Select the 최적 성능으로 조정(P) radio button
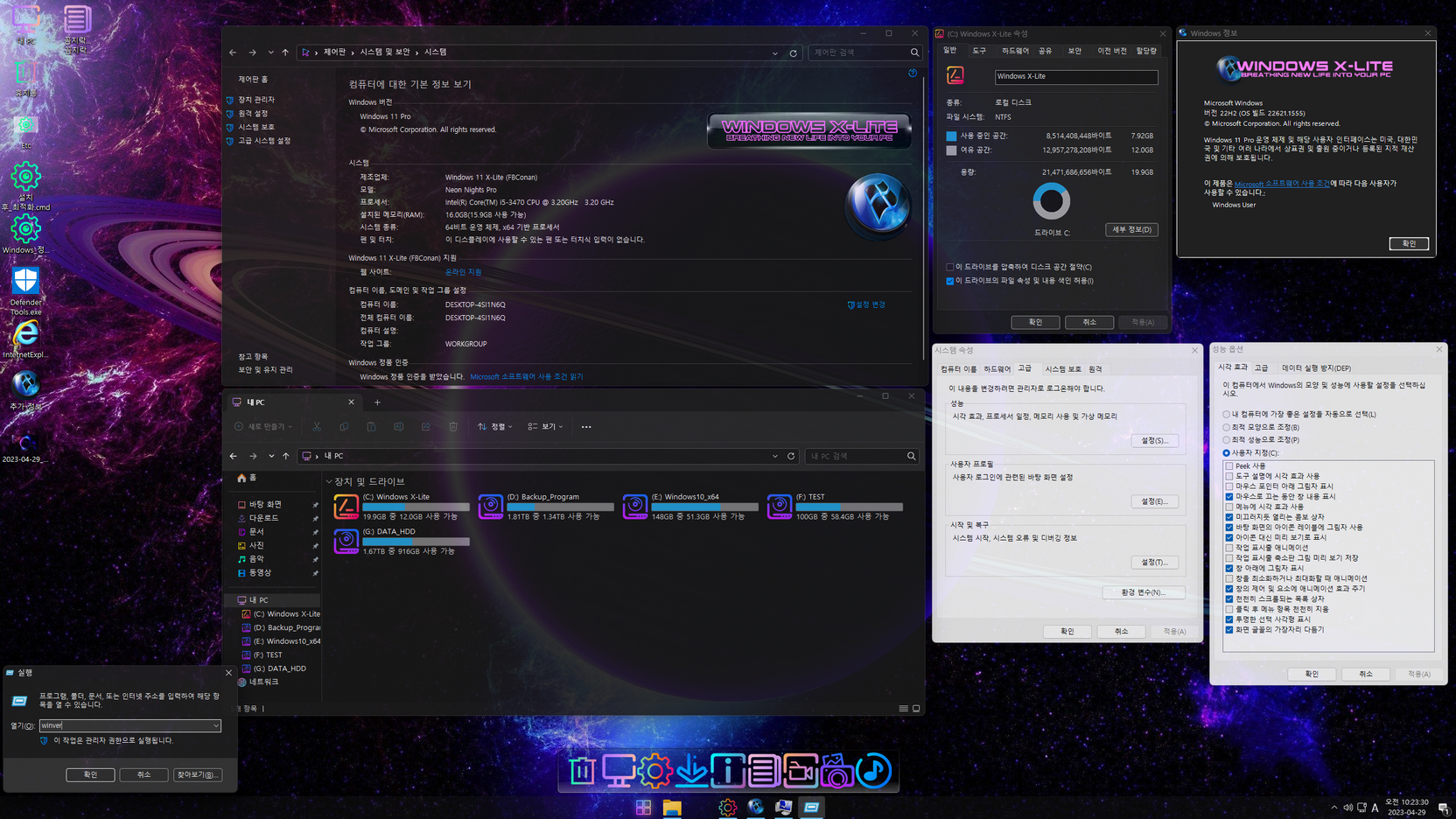Screen dimensions: 1456x819 pos(1227,440)
